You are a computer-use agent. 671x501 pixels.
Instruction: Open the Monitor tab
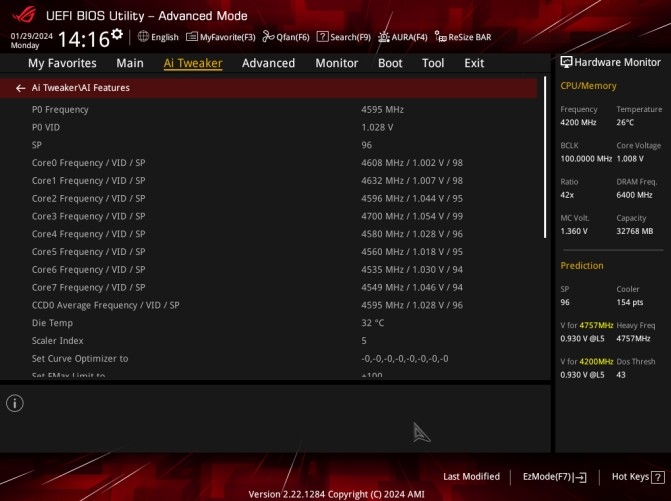(336, 63)
